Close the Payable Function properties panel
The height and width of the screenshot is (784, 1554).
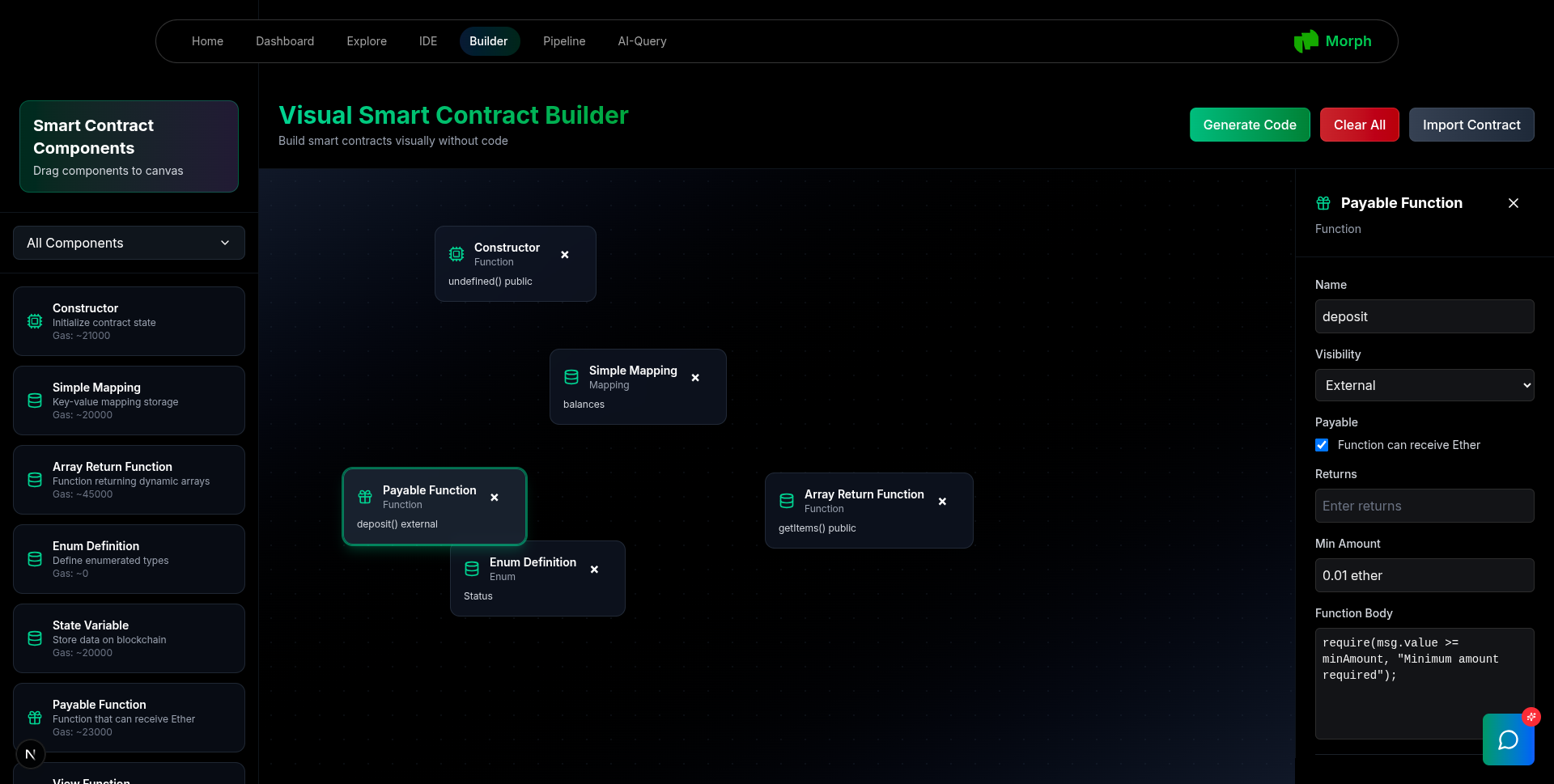pos(1514,203)
